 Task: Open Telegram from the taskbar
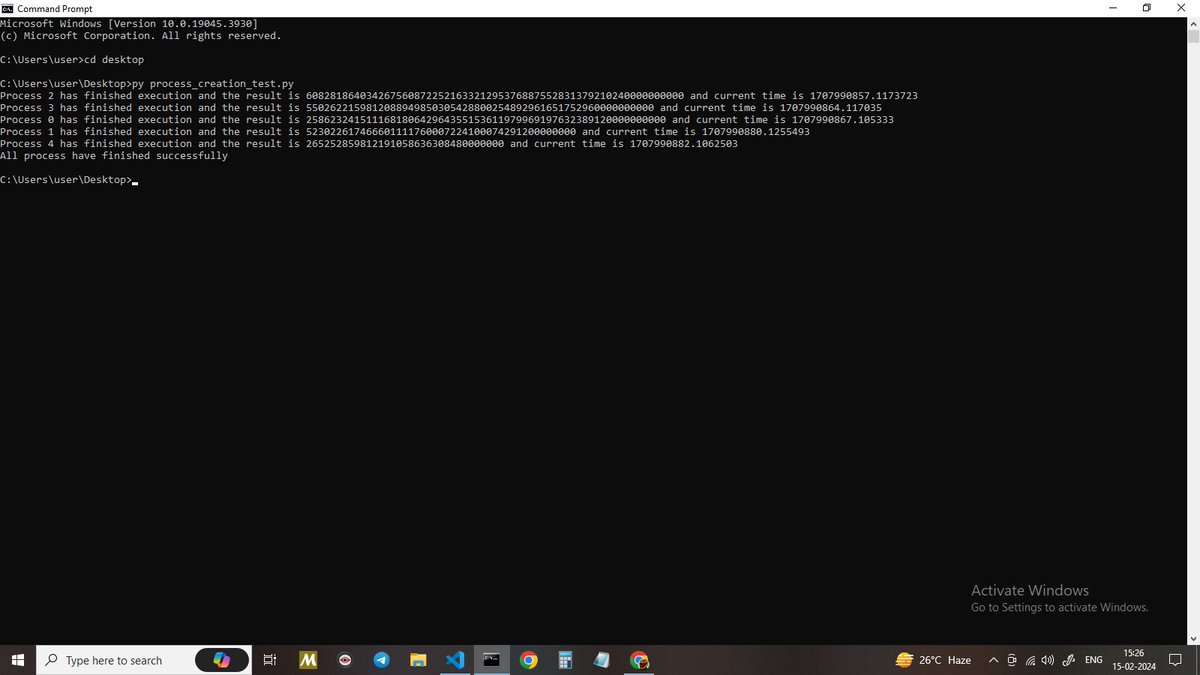point(381,660)
